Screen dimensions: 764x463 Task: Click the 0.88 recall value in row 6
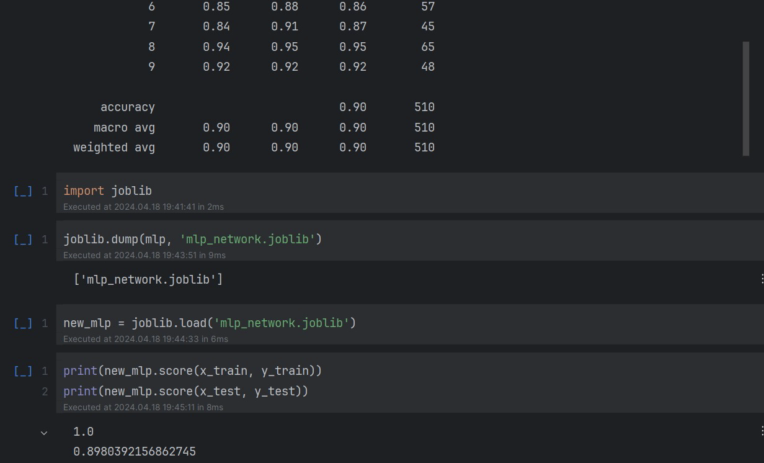[285, 7]
